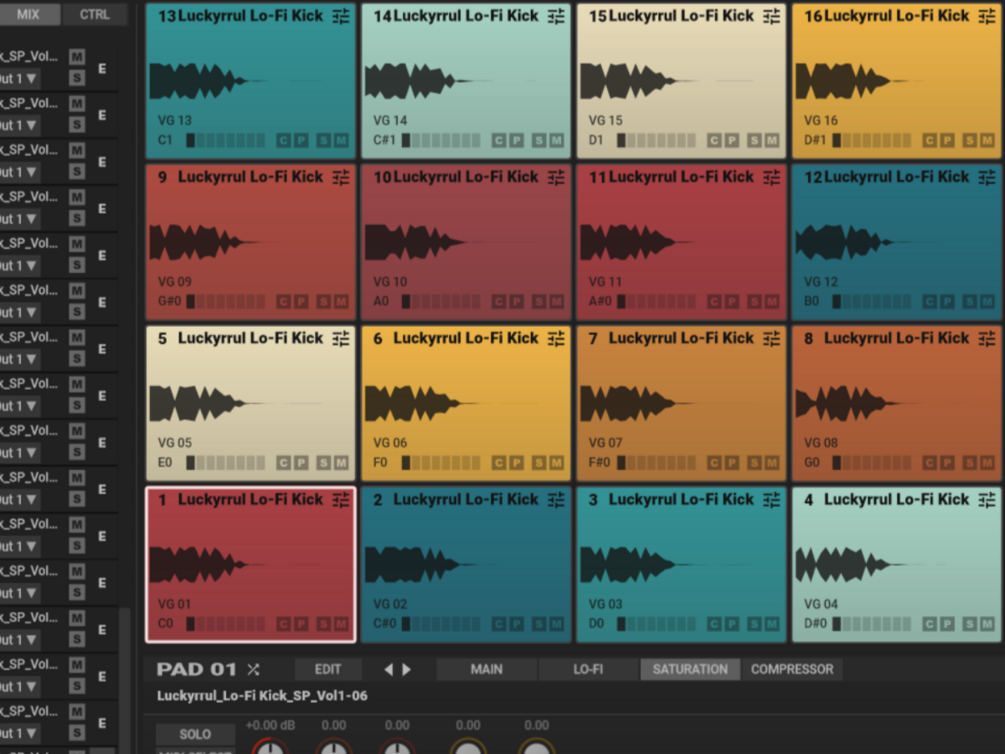Open settings icon on pad 2
Viewport: 1005px width, 754px height.
[x=556, y=499]
